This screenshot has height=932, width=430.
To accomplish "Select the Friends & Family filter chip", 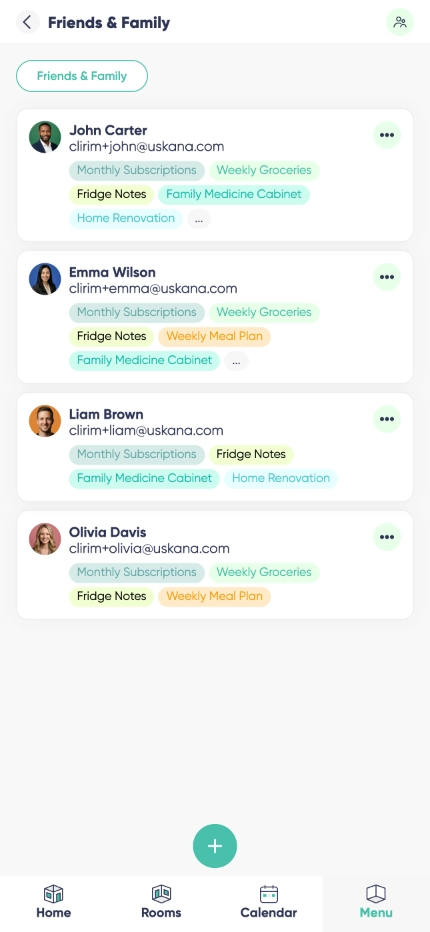I will coord(82,76).
